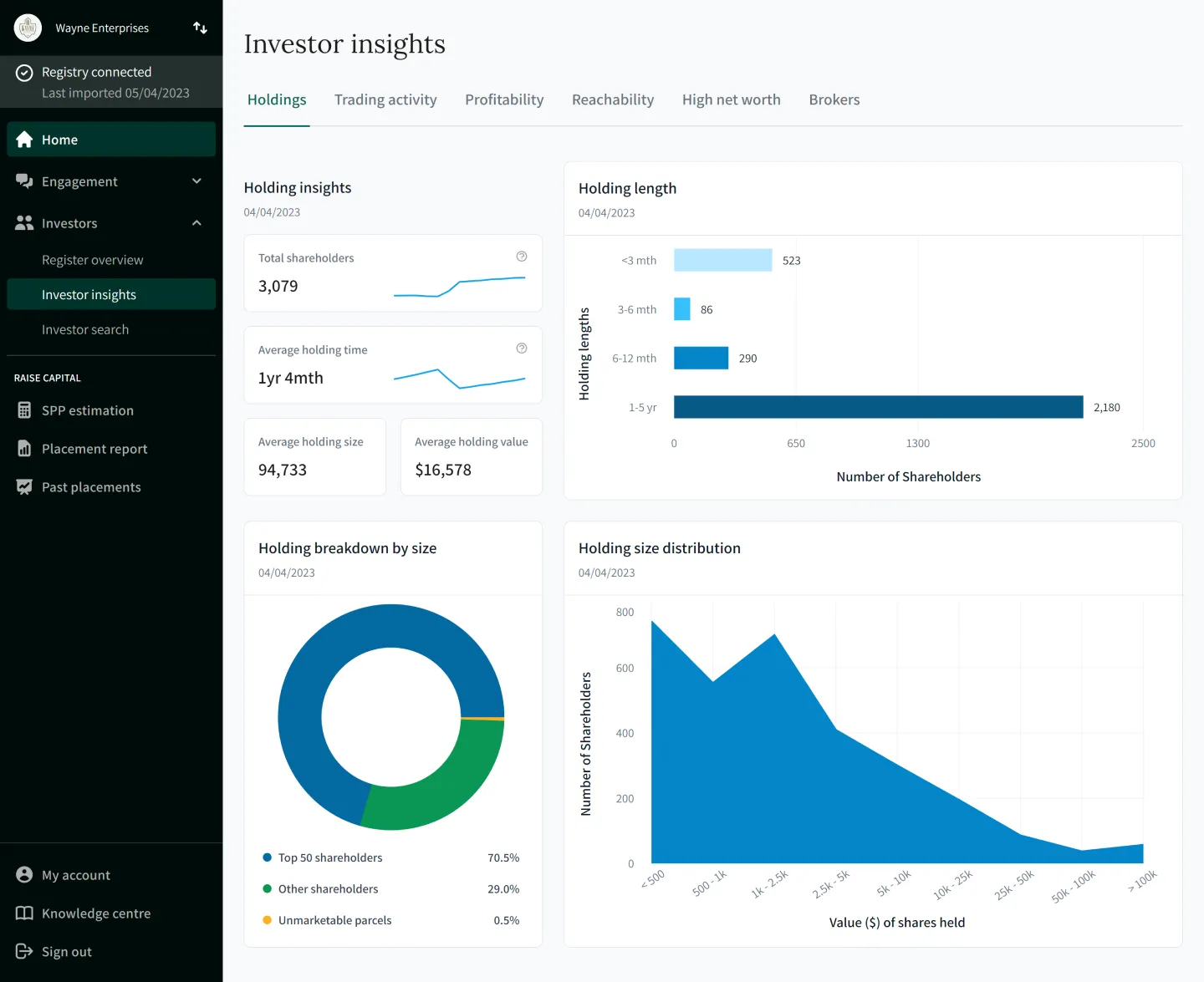Switch to the Holdings tab
Viewport: 1204px width, 982px height.
[x=277, y=100]
